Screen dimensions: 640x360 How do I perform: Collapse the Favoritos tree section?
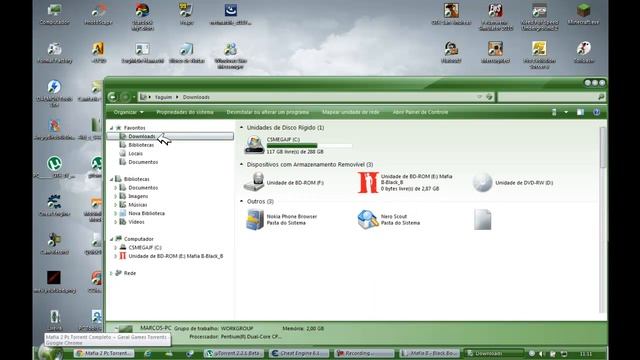point(111,128)
